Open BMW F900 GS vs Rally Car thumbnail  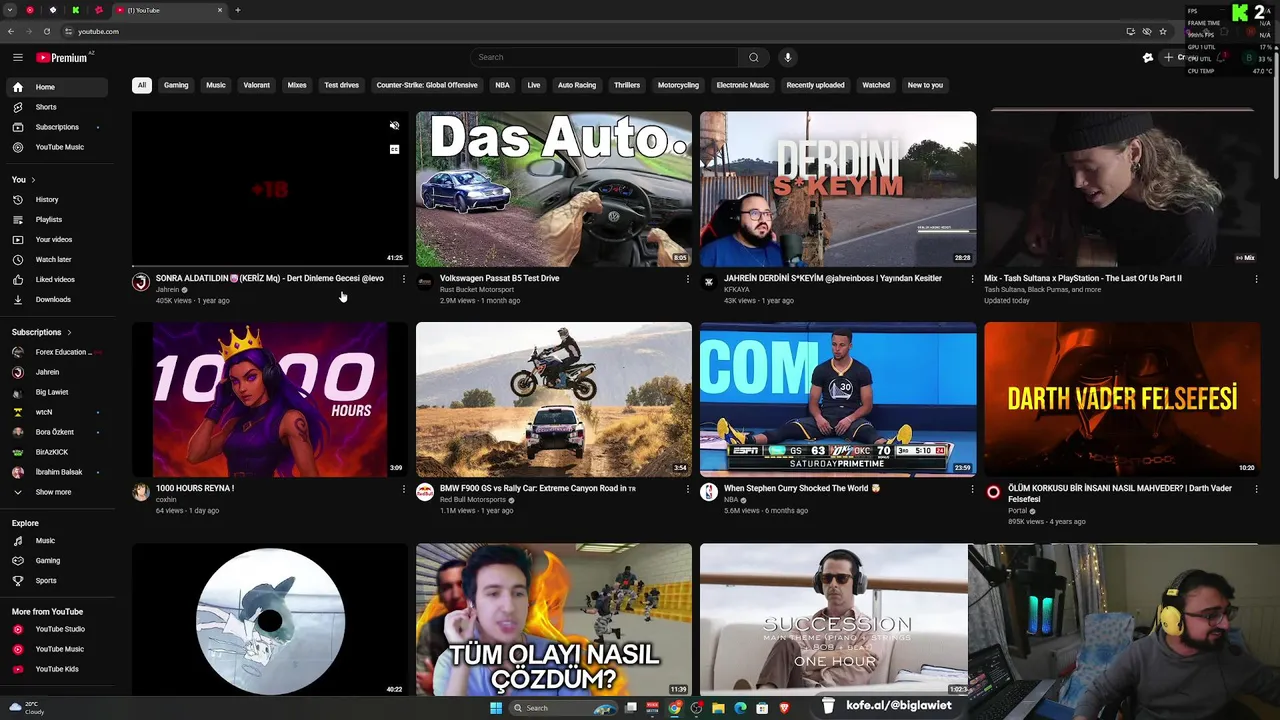554,399
